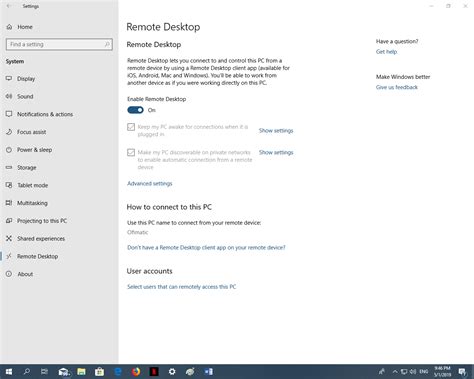Open Shared experiences icon
474x379 pixels.
[x=9, y=238]
